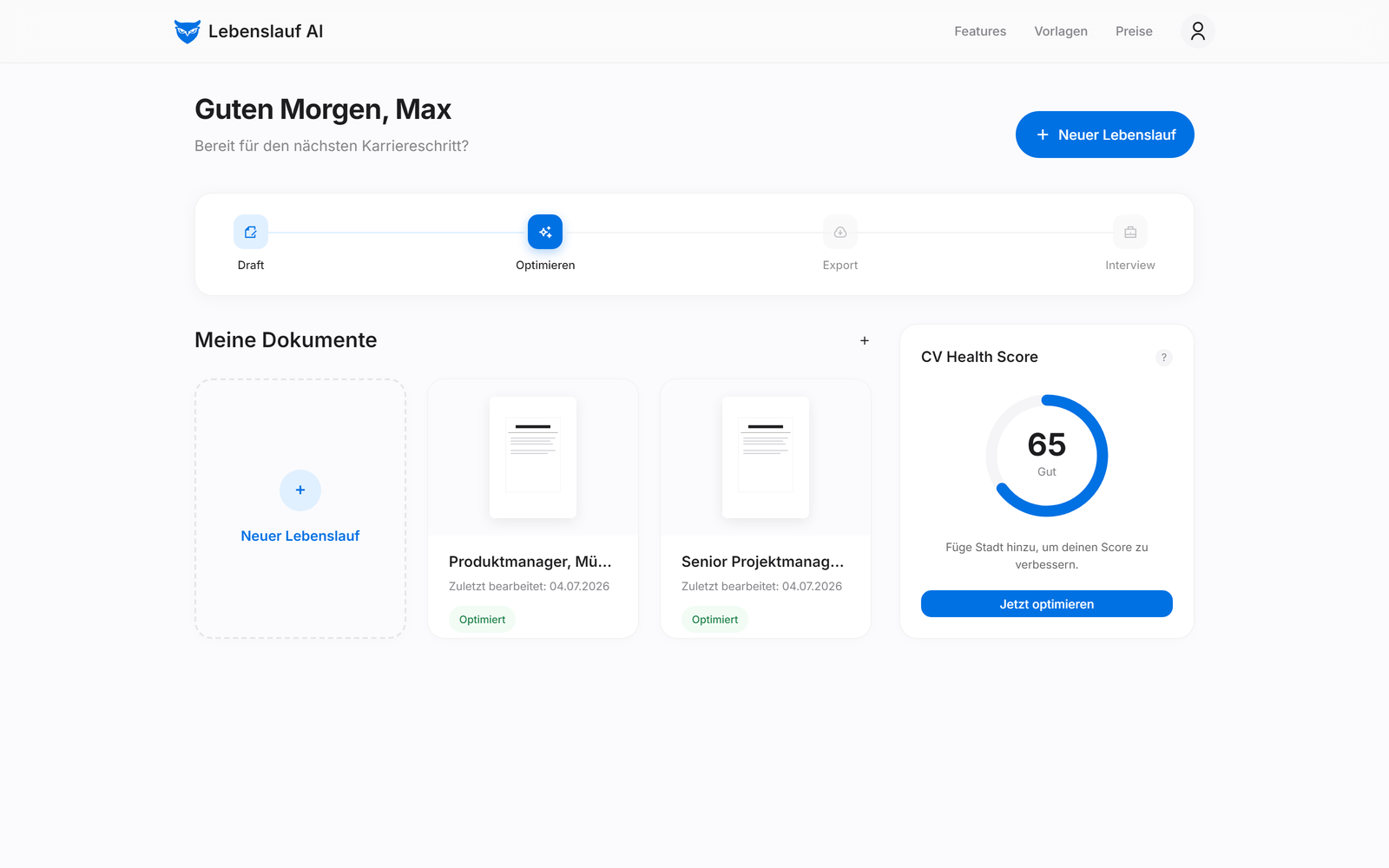Click the Meine Dokumente heading
The height and width of the screenshot is (868, 1389).
286,340
